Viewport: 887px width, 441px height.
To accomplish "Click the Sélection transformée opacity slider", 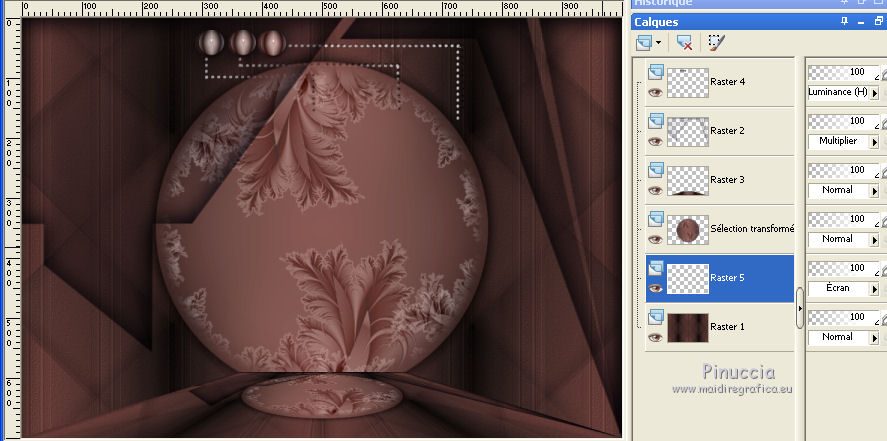I will point(843,219).
